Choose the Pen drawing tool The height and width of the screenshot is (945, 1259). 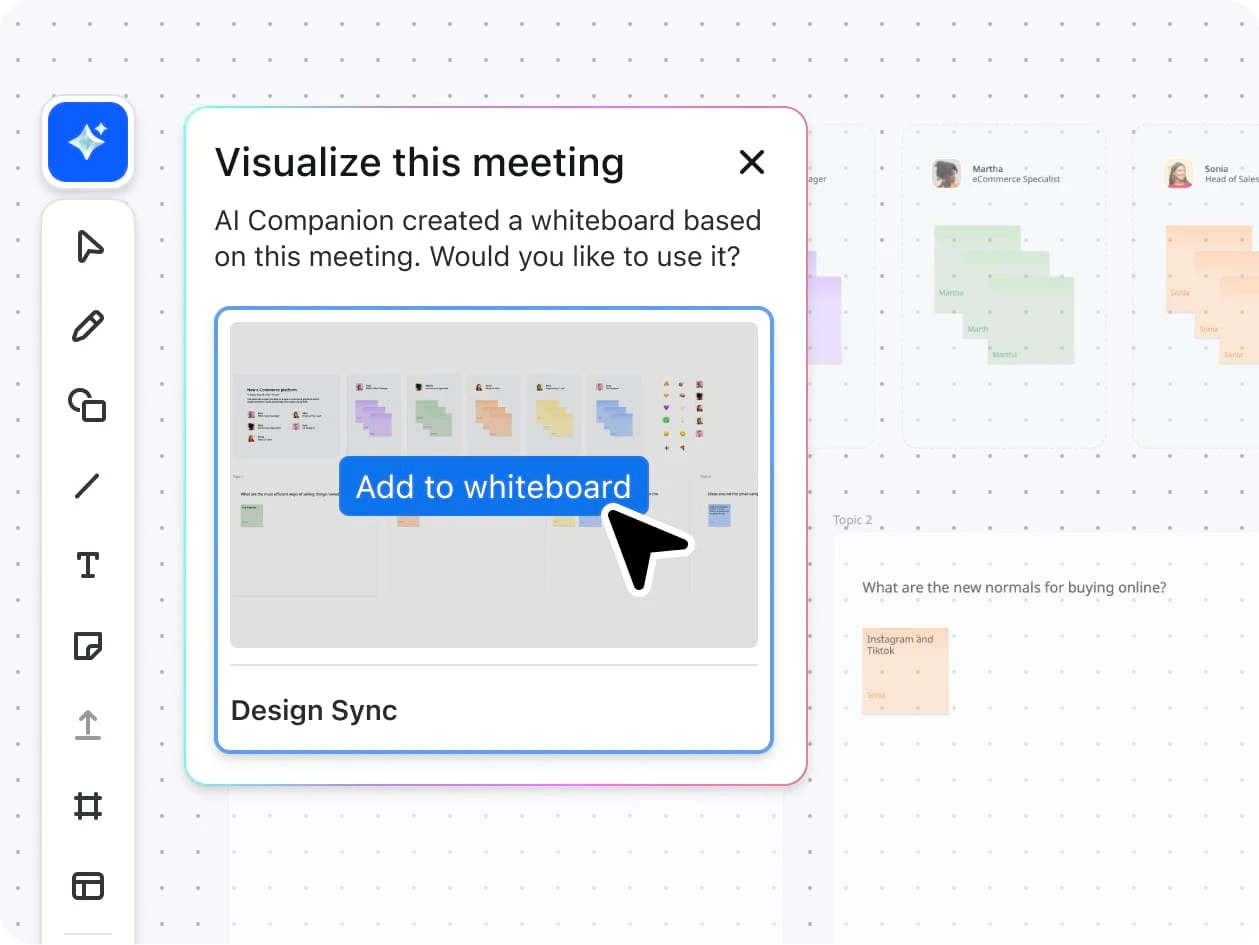pos(88,326)
